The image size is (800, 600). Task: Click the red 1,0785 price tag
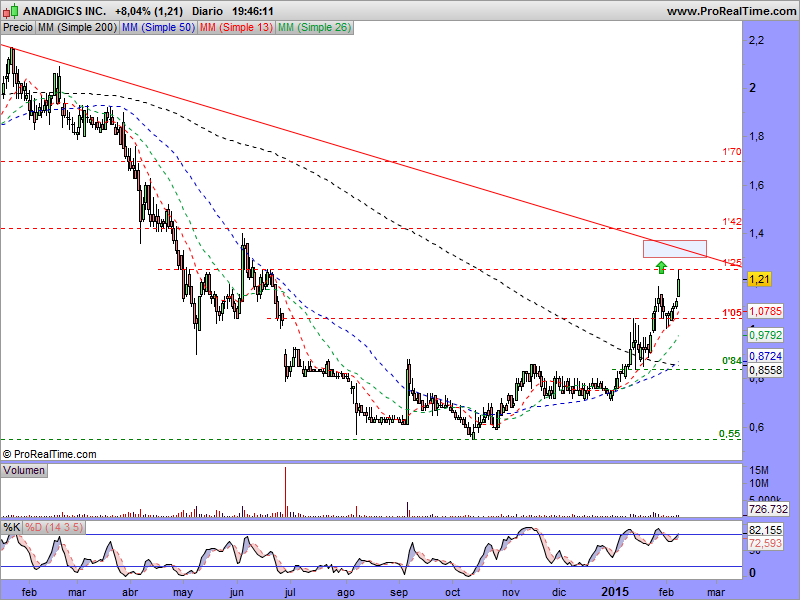click(765, 311)
